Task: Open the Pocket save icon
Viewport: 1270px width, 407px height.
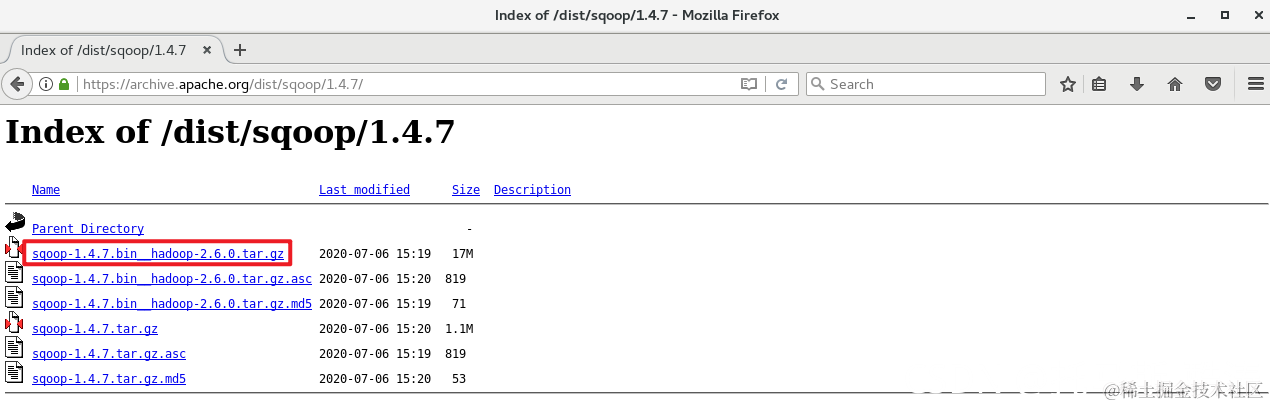Action: pyautogui.click(x=1213, y=84)
